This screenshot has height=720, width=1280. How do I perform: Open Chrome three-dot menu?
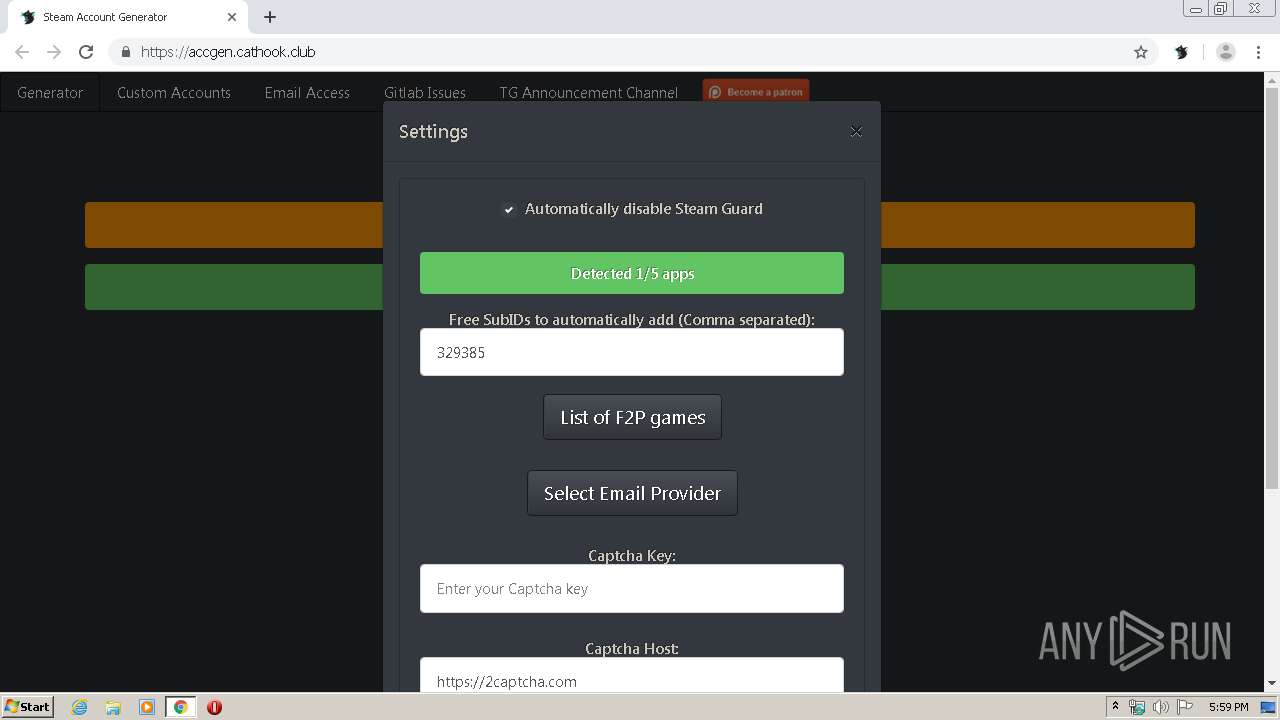[1259, 52]
